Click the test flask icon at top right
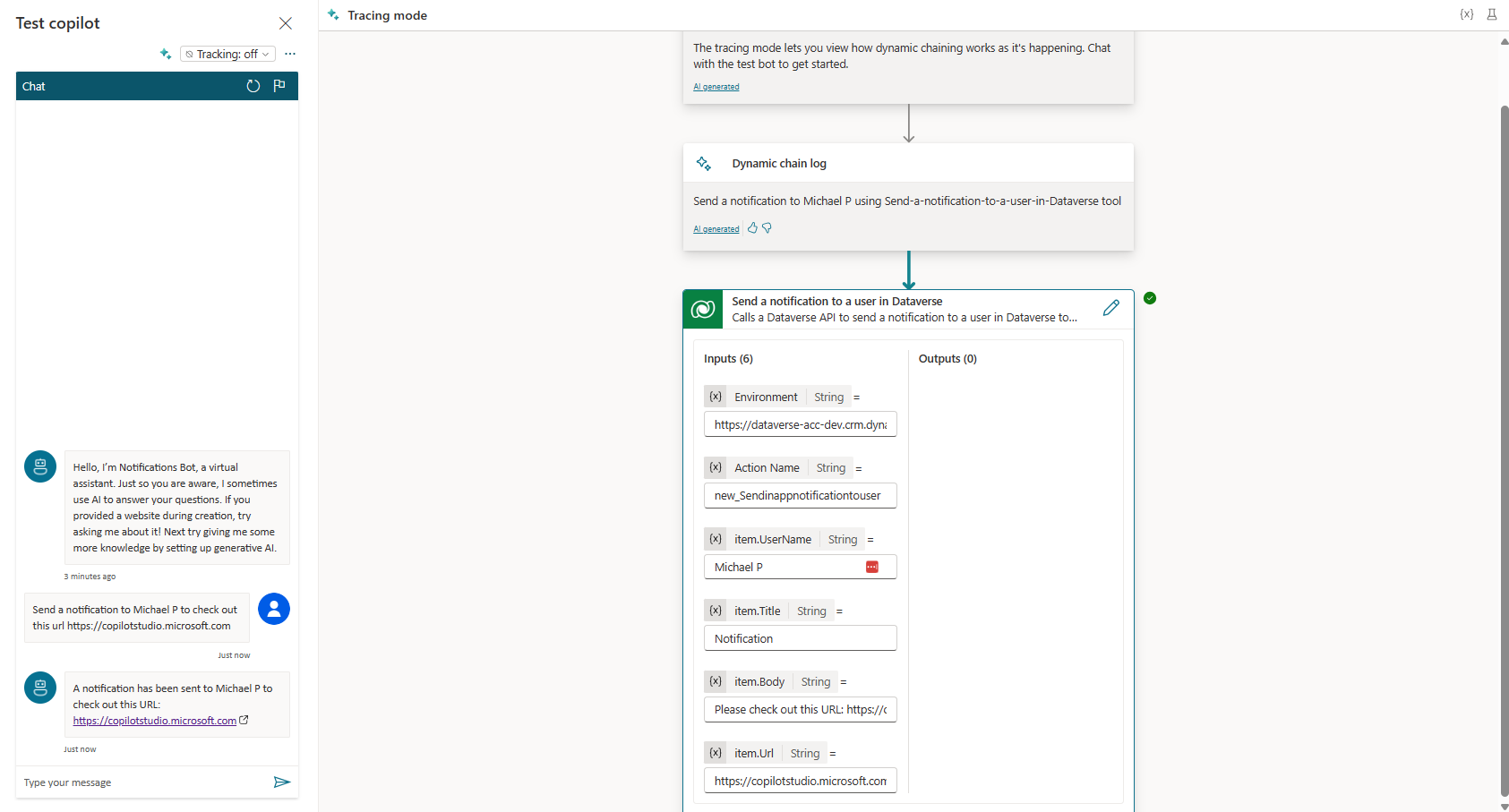The height and width of the screenshot is (812, 1509). (x=1492, y=14)
